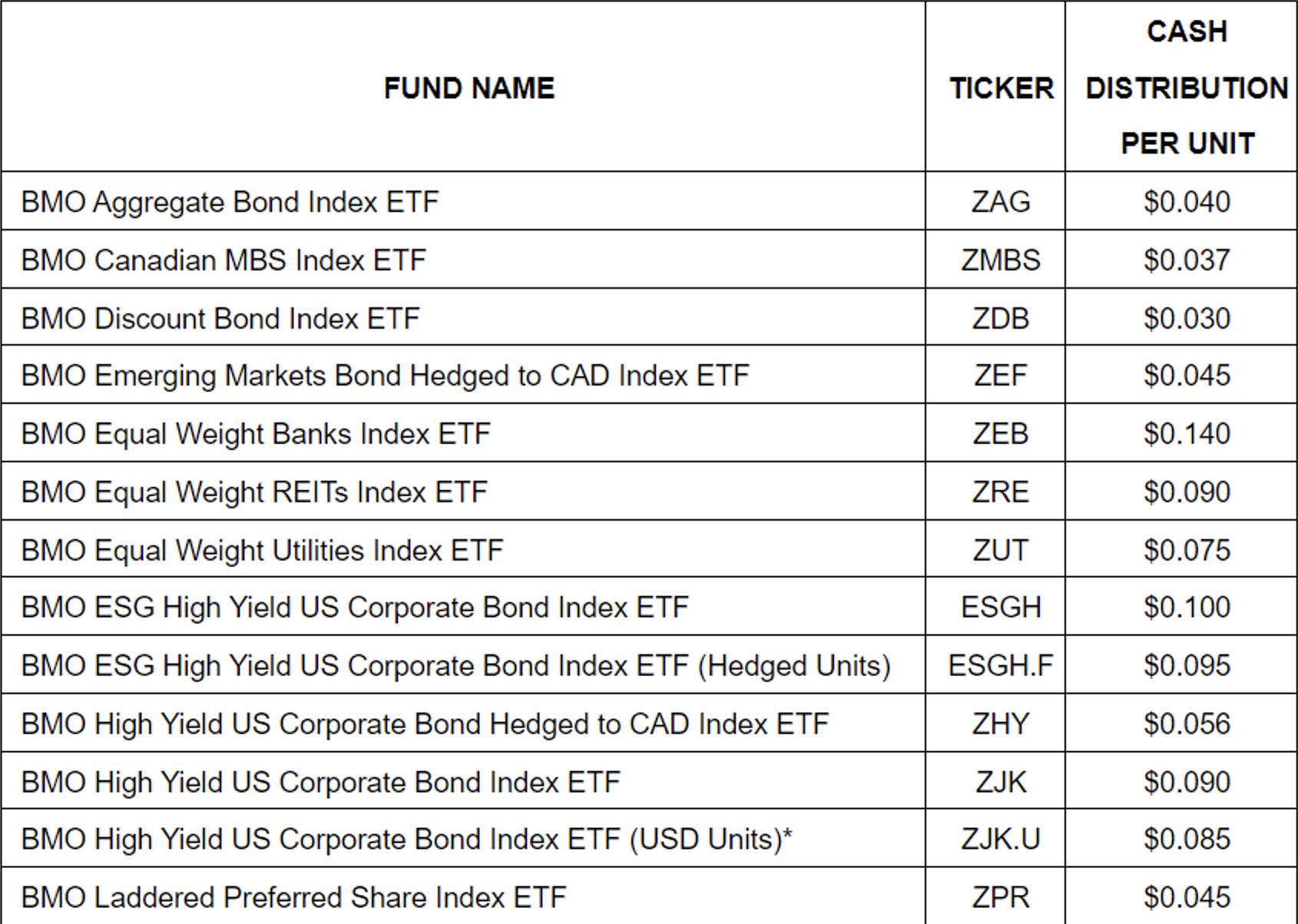Click the $0.030 distribution for ZDB
Image resolution: width=1298 pixels, height=924 pixels.
pos(1186,319)
